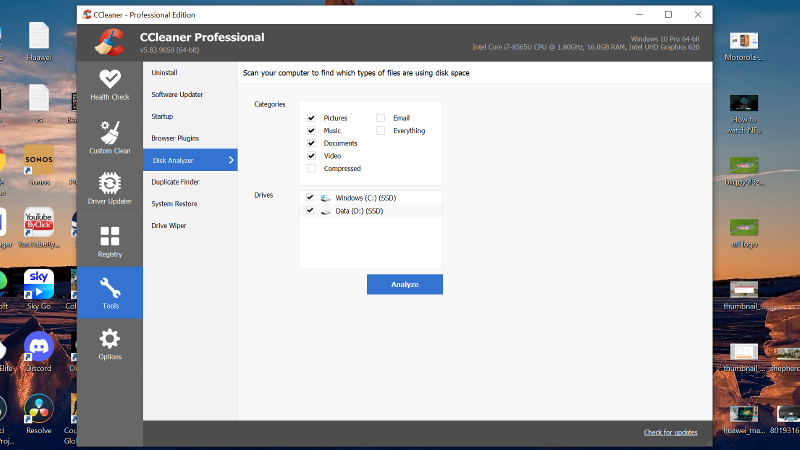Check the Compressed category
The image size is (800, 450).
[x=311, y=168]
